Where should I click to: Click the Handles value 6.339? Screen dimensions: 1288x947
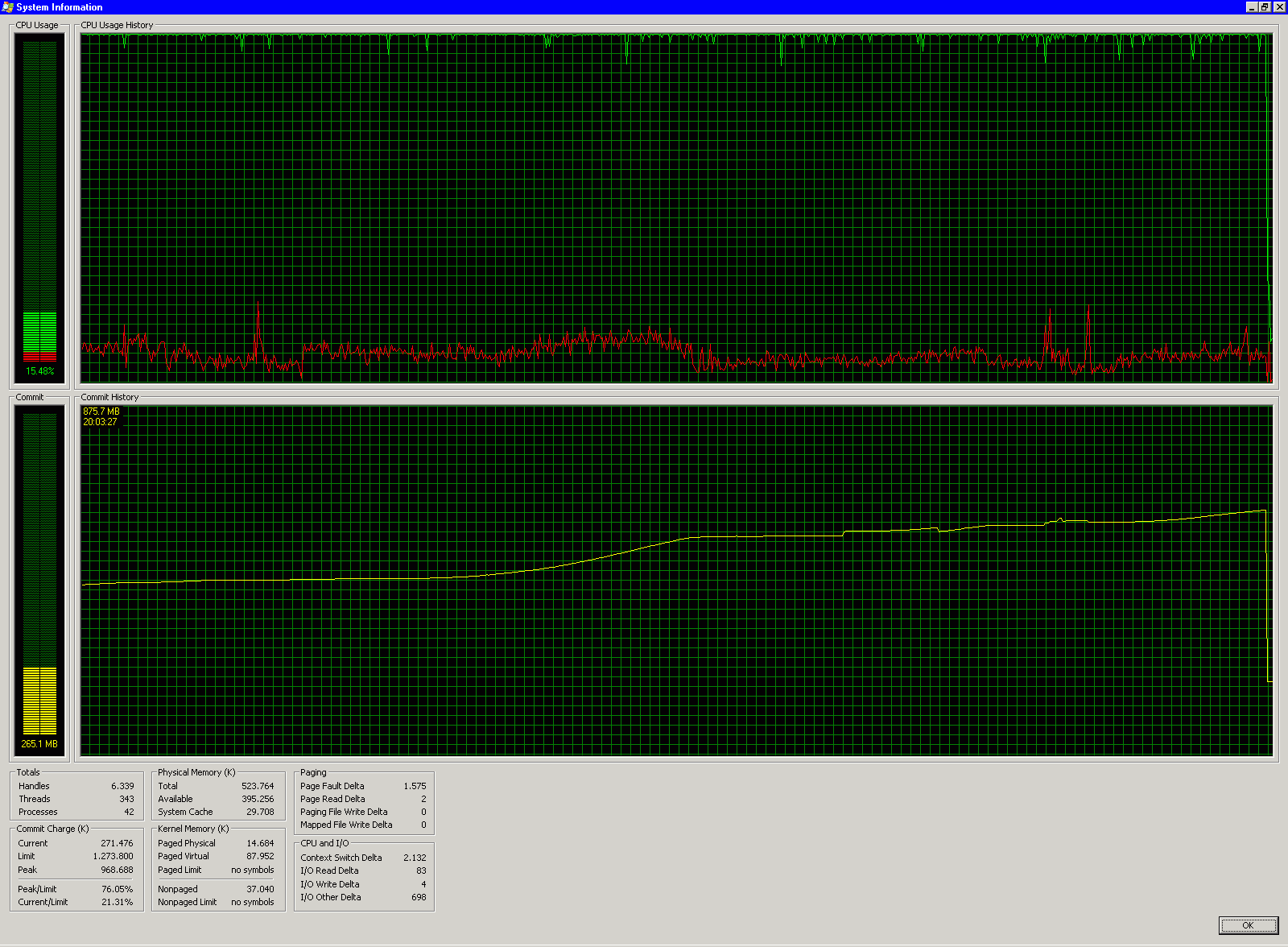(122, 786)
